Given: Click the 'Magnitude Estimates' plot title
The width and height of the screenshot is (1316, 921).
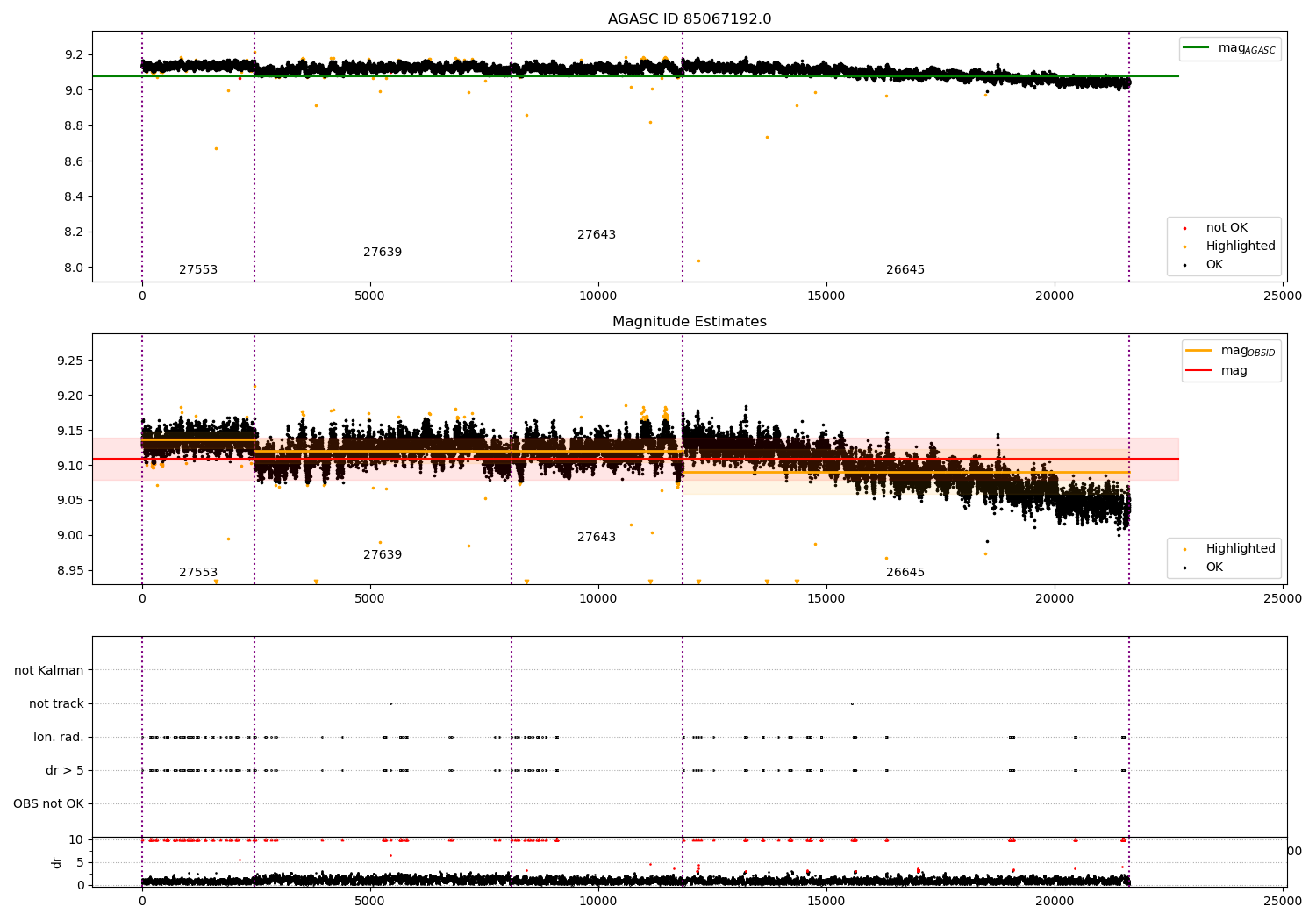Looking at the screenshot, I should [690, 322].
